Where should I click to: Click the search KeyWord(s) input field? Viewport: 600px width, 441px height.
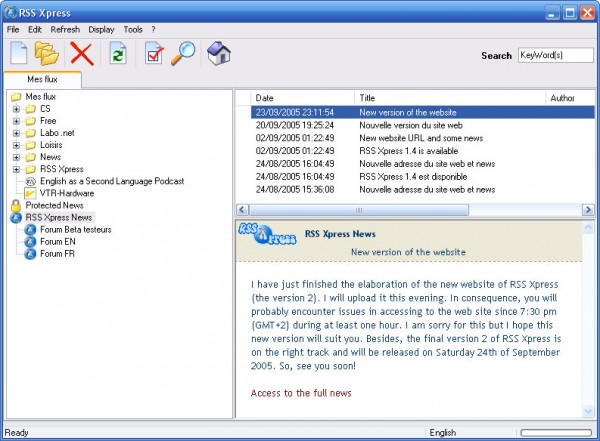[x=554, y=55]
